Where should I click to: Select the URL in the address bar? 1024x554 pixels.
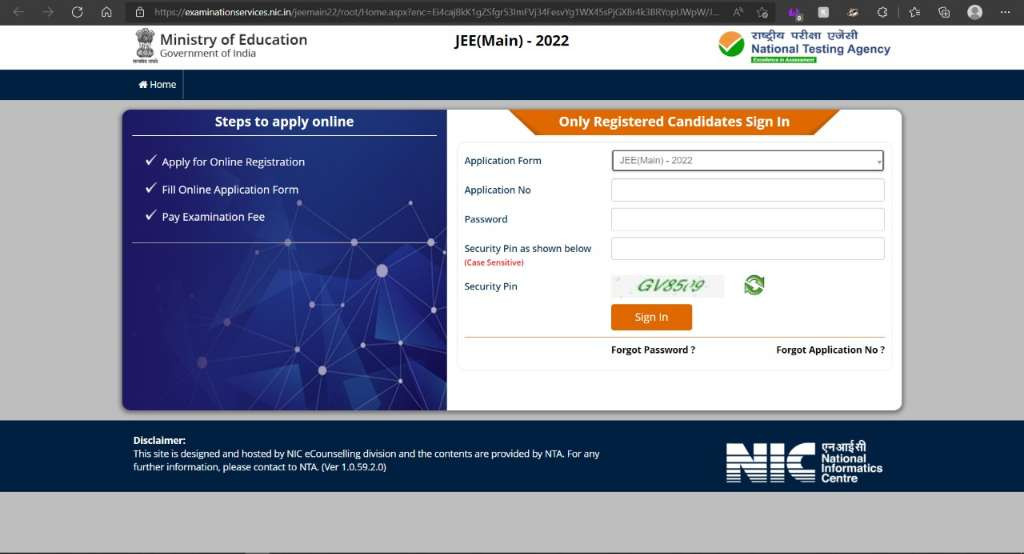(x=436, y=12)
